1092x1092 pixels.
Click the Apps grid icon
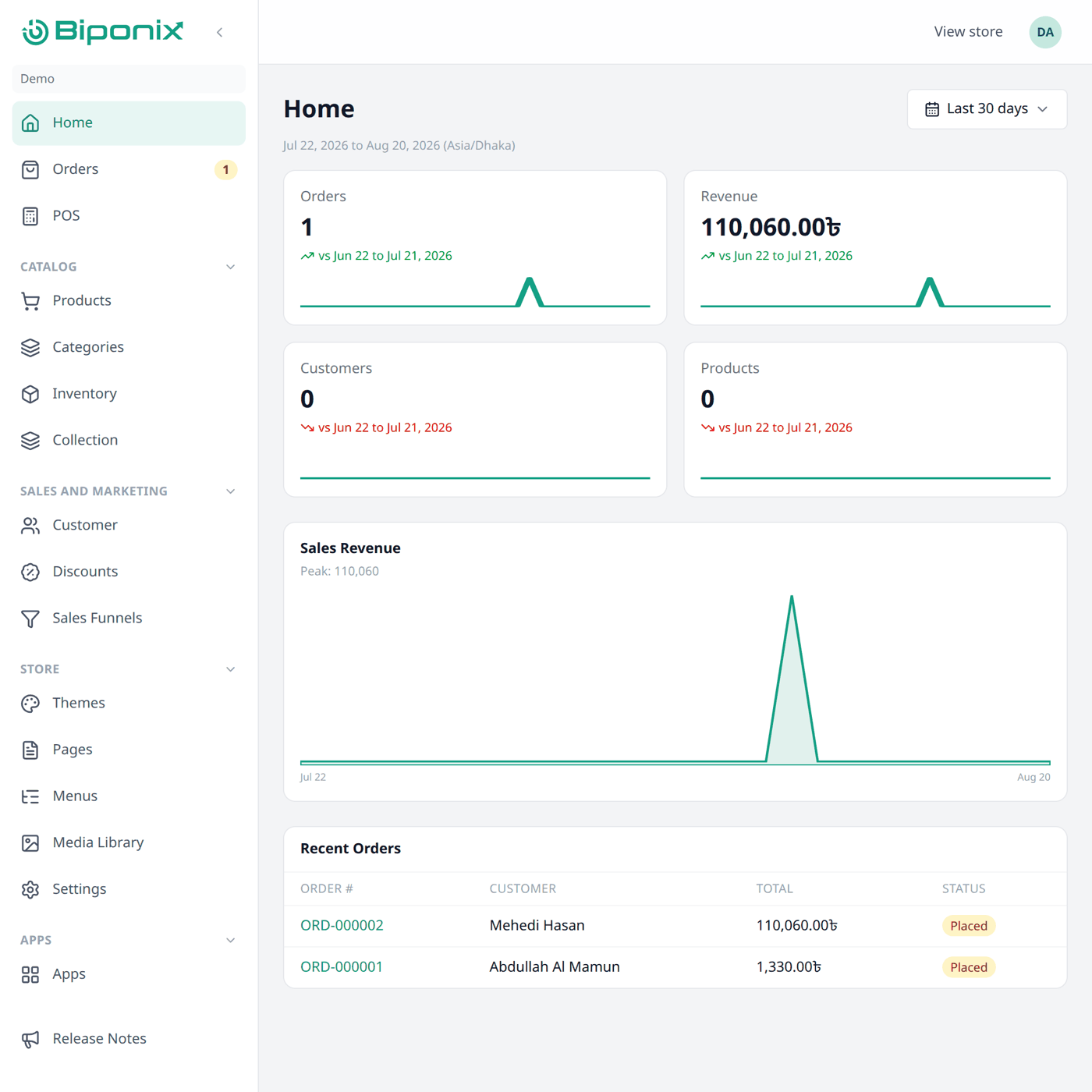pyautogui.click(x=30, y=974)
